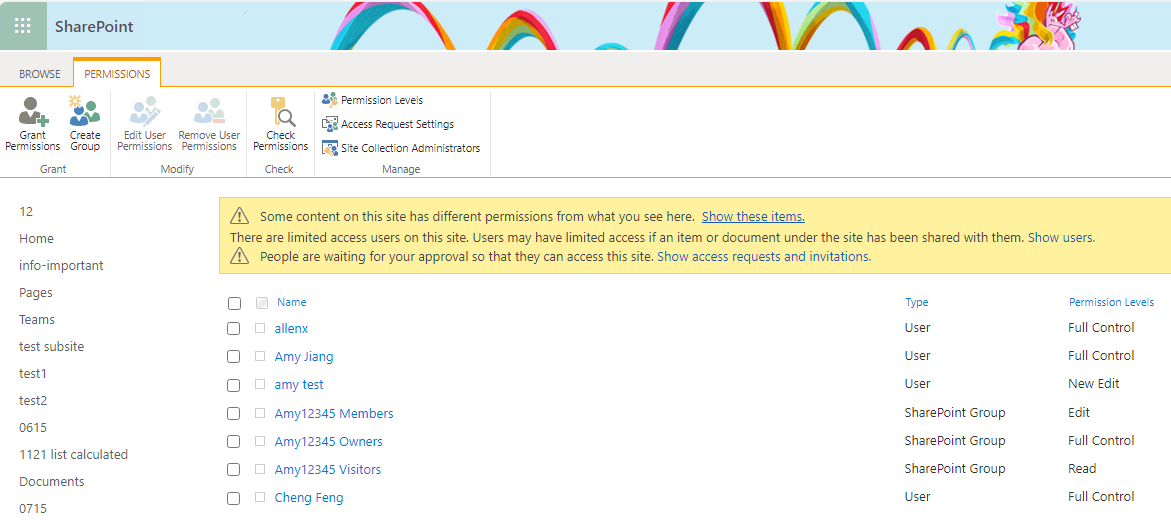This screenshot has height=522, width=1171.
Task: Open test2 in the left navigation
Action: coord(33,400)
